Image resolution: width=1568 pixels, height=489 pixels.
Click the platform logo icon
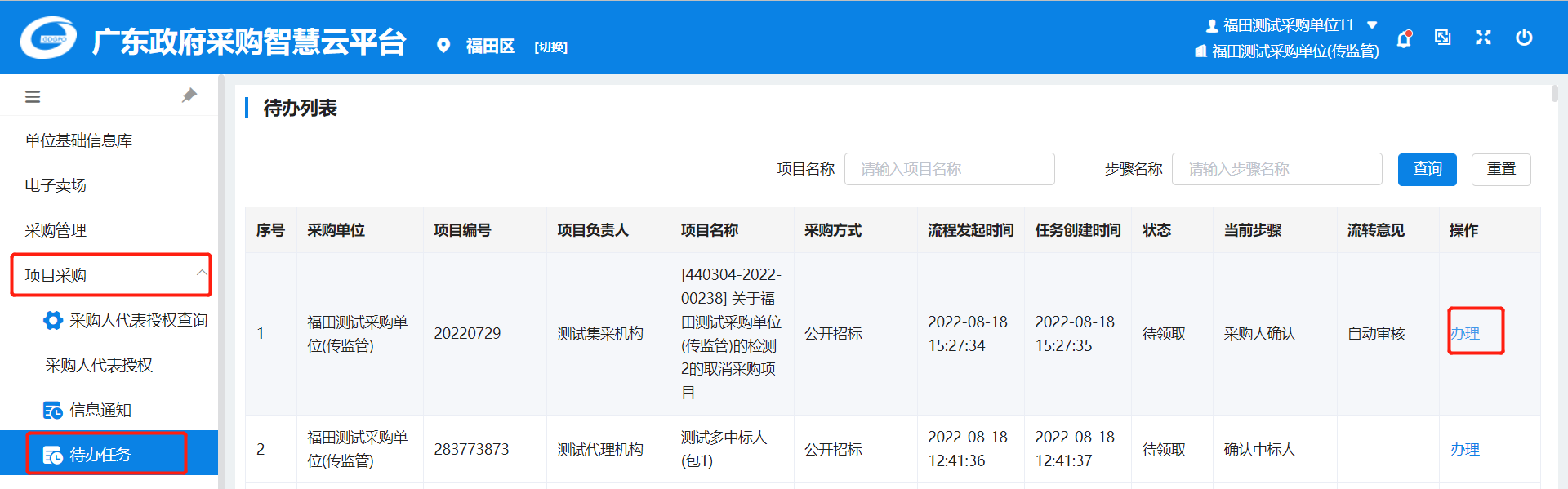pyautogui.click(x=48, y=38)
